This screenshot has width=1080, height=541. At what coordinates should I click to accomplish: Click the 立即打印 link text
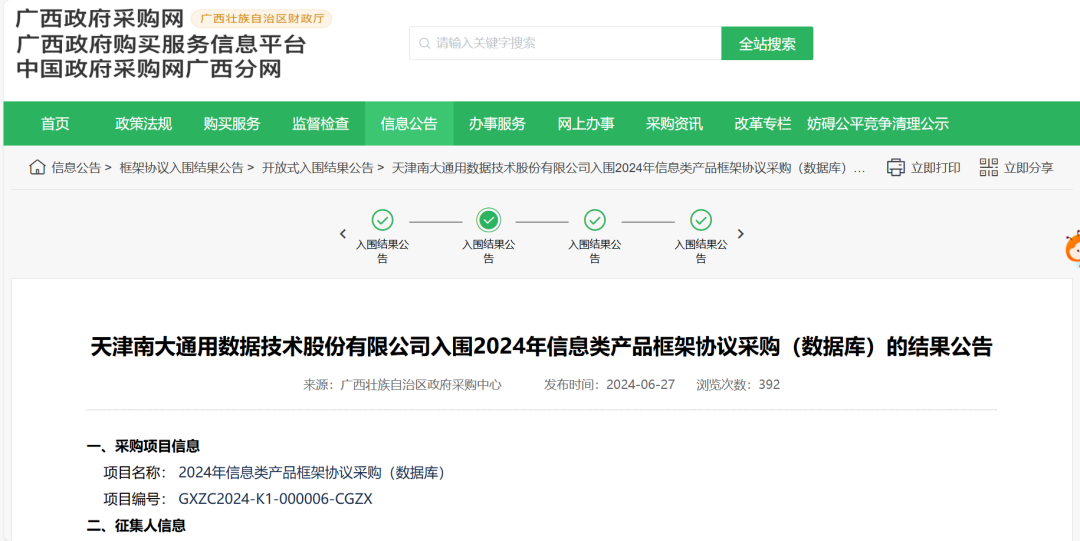tap(936, 167)
